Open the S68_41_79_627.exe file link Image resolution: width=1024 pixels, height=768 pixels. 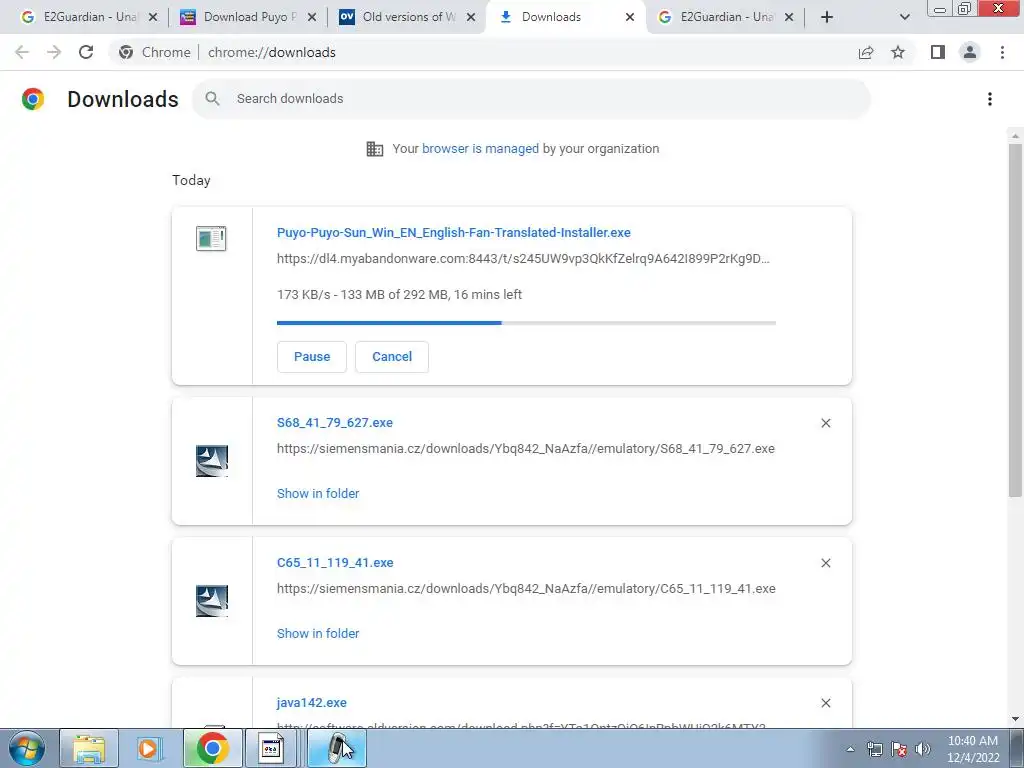pos(335,423)
